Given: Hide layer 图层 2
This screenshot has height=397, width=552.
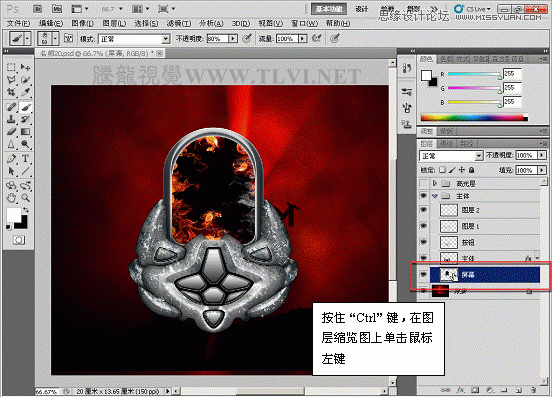Looking at the screenshot, I should pyautogui.click(x=424, y=210).
